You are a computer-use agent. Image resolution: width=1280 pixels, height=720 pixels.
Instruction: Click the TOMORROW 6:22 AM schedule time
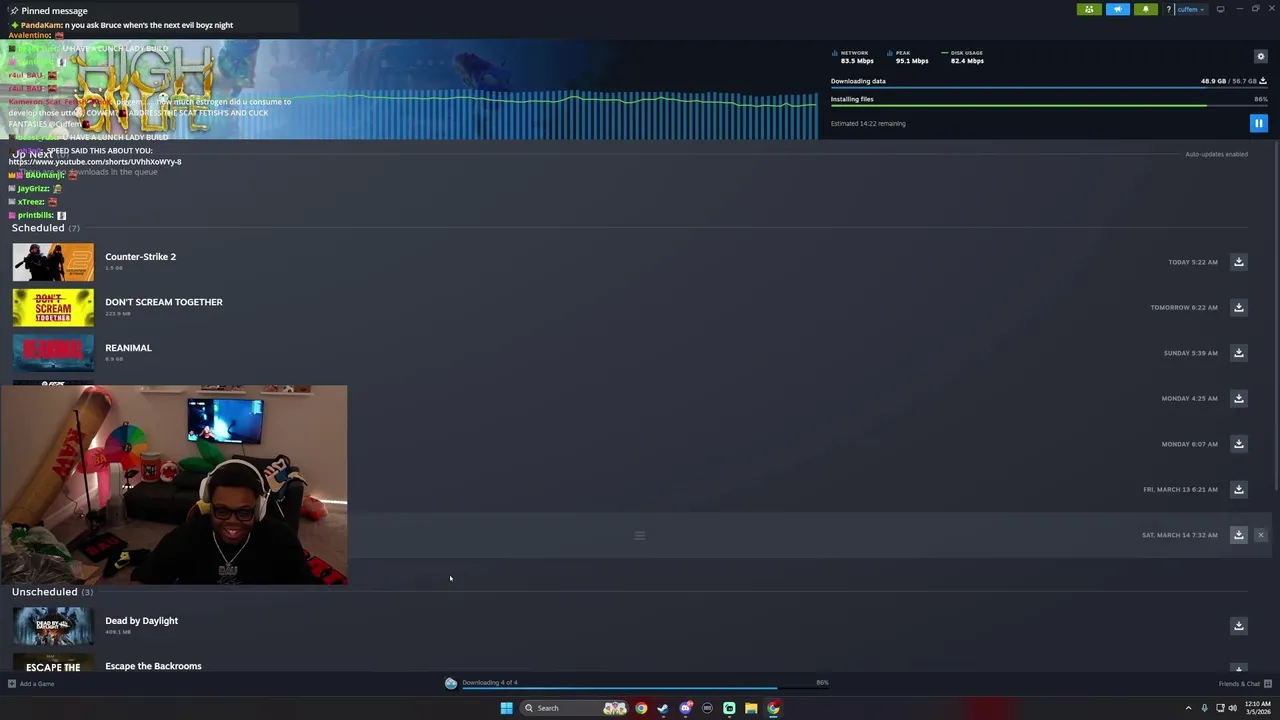tap(1184, 307)
